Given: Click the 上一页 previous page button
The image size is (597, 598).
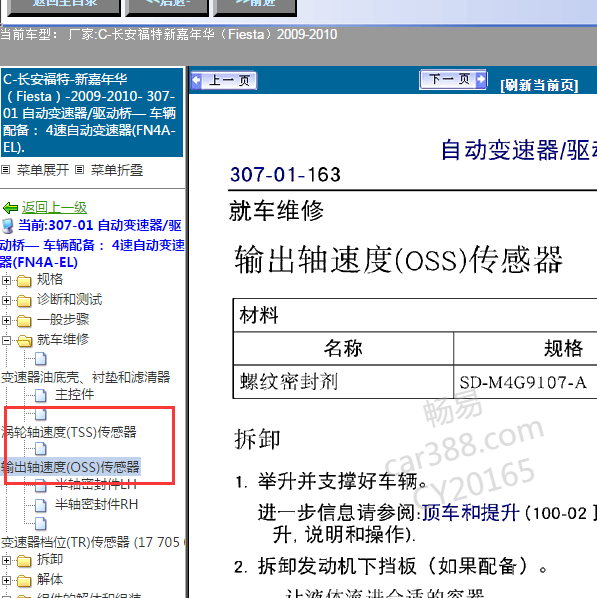Looking at the screenshot, I should (224, 80).
